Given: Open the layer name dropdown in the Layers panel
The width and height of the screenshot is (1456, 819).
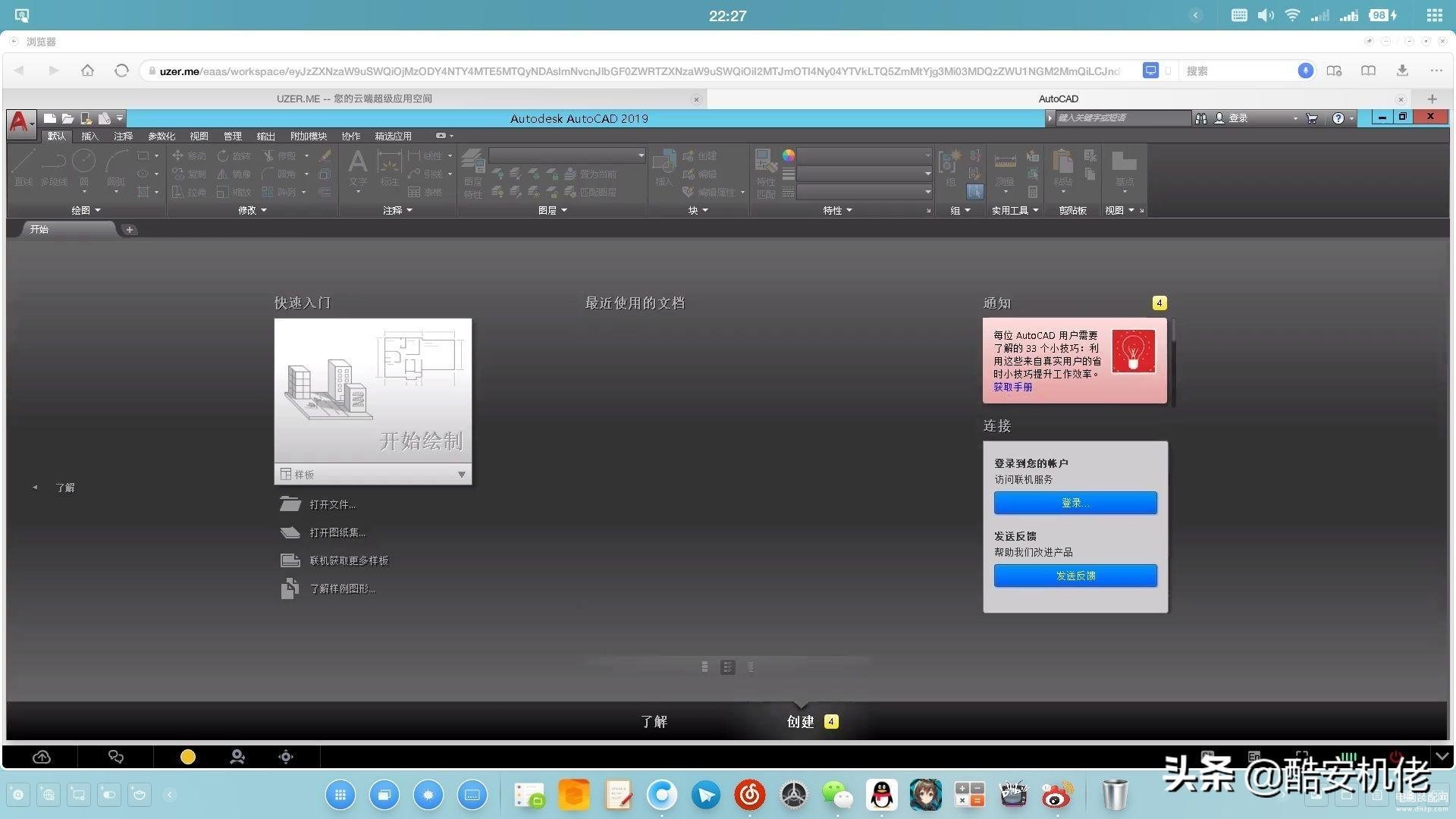Looking at the screenshot, I should (x=567, y=155).
